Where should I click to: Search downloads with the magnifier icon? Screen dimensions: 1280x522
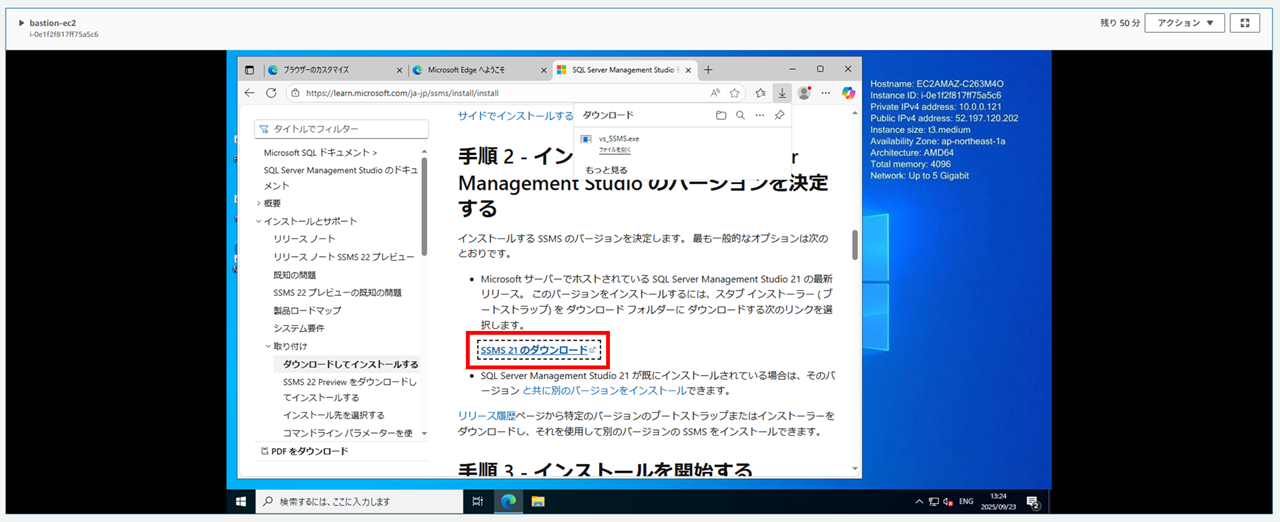point(740,115)
